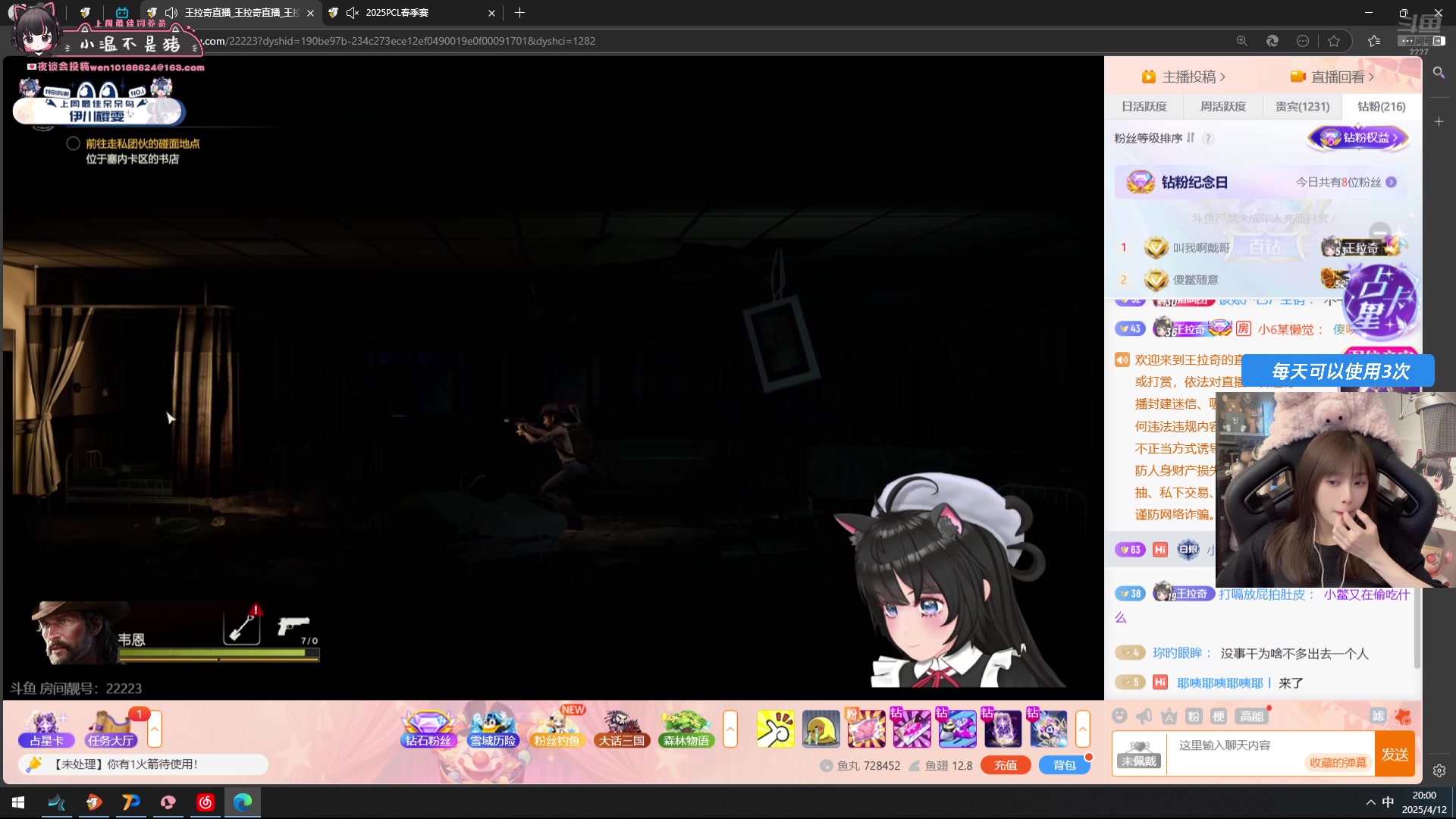This screenshot has width=1456, height=819.
Task: Click the 未佩戴 fan badge icon
Action: click(x=1139, y=754)
